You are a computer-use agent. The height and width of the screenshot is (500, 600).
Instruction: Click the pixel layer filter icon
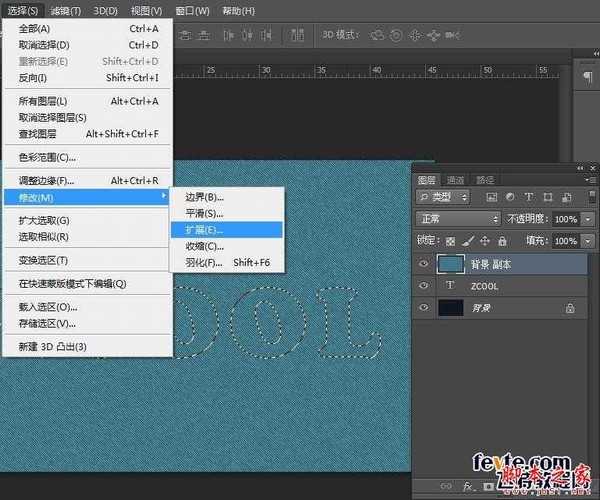(x=492, y=197)
